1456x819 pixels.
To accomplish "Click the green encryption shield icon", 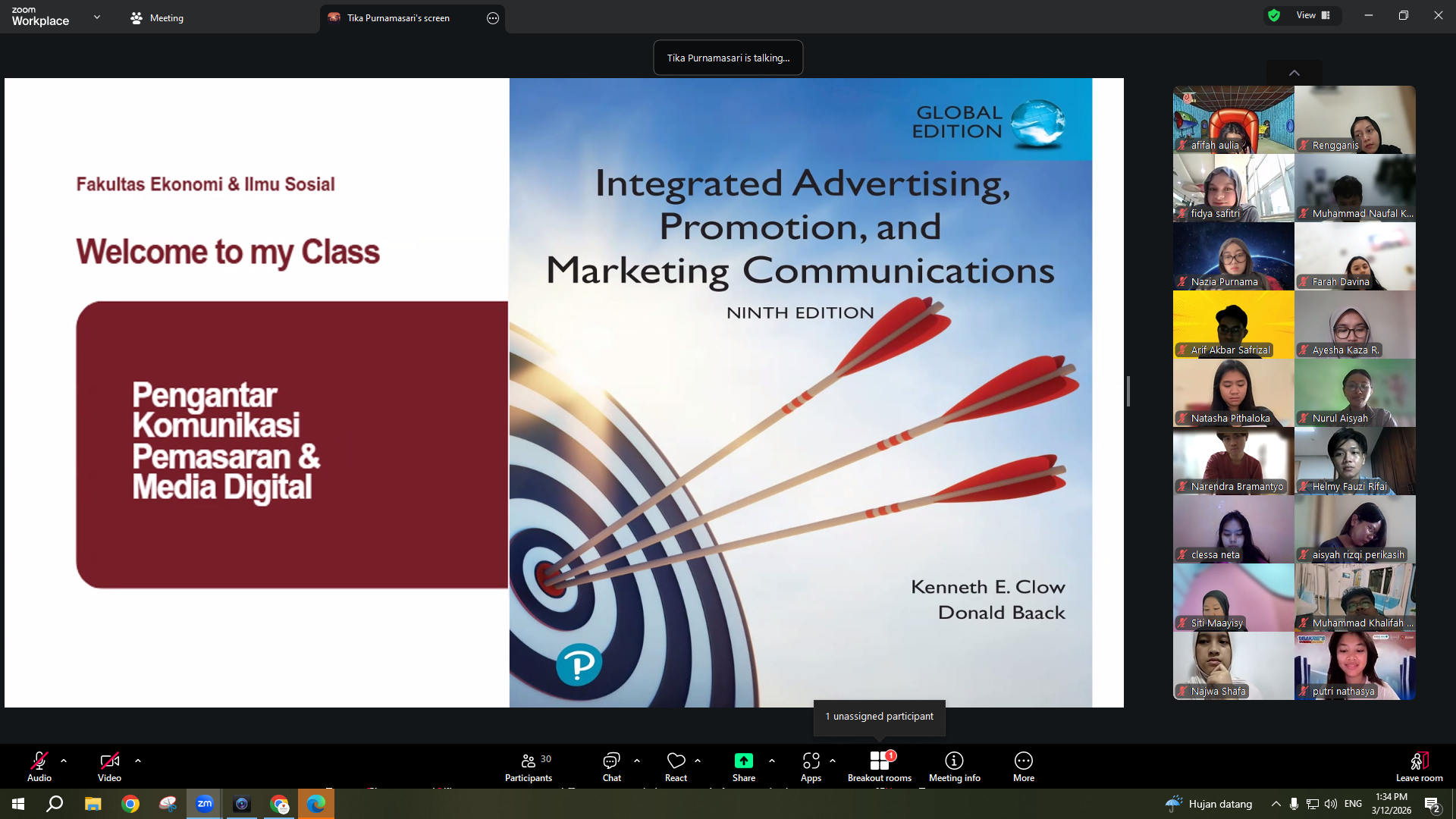I will click(x=1274, y=15).
